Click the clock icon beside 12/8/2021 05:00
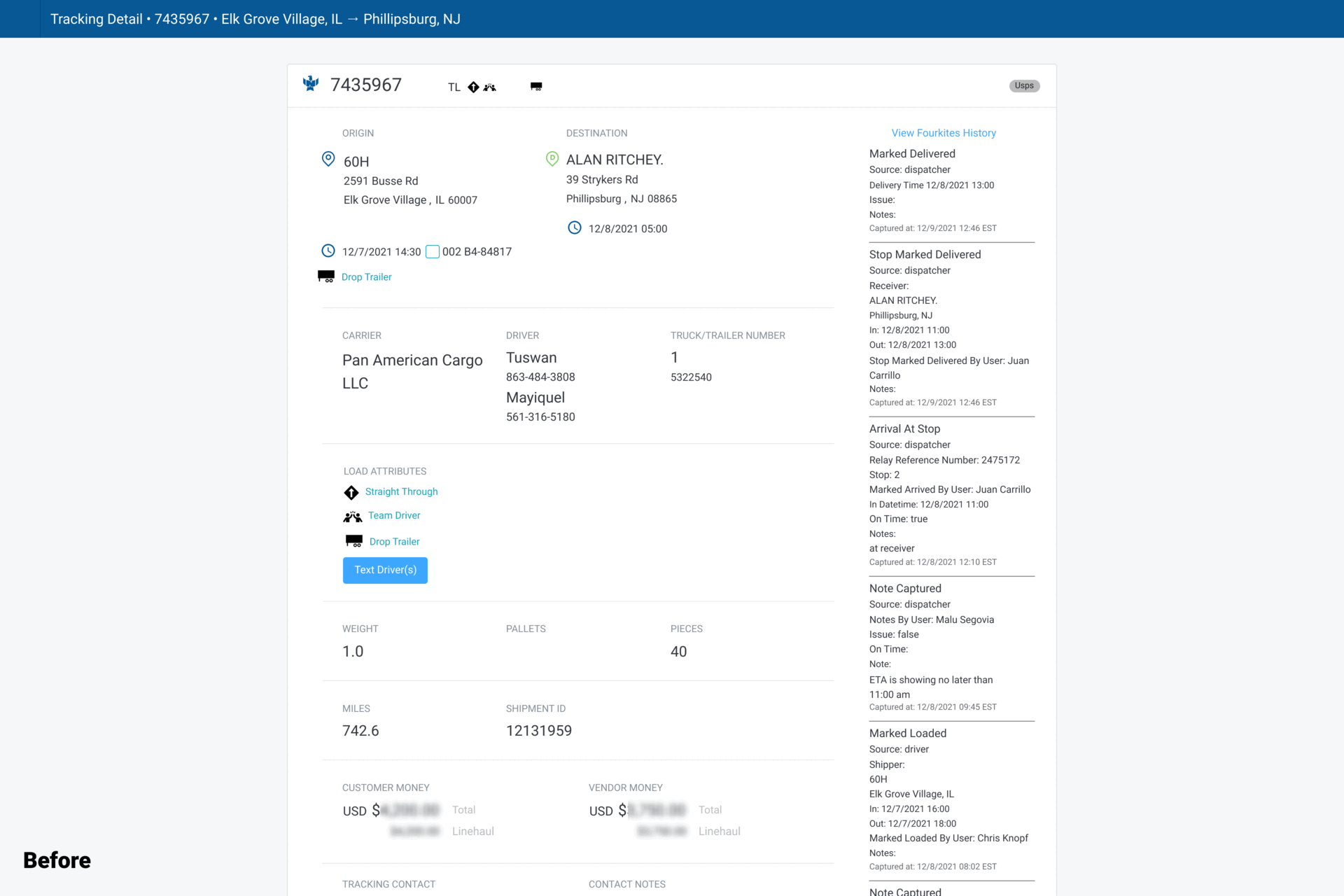1344x896 pixels. tap(574, 227)
